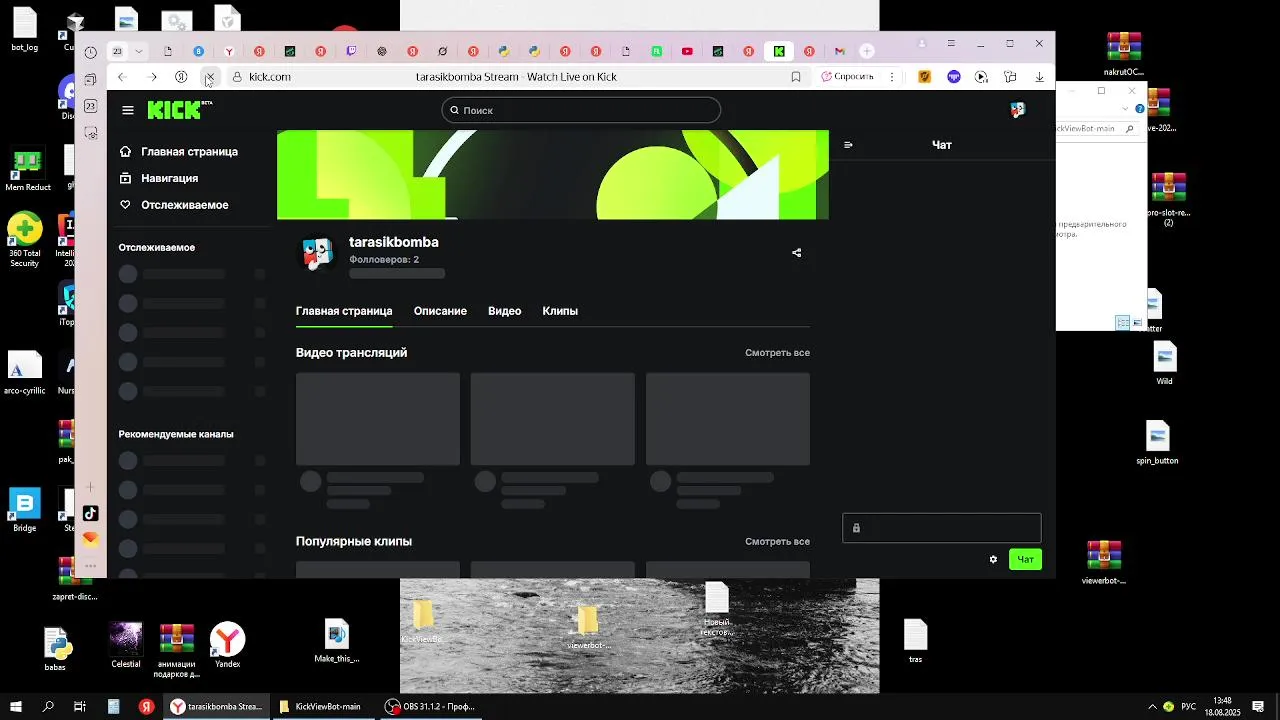Open Навигация in the Kick sidebar
This screenshot has width=1280, height=720.
coord(158,178)
